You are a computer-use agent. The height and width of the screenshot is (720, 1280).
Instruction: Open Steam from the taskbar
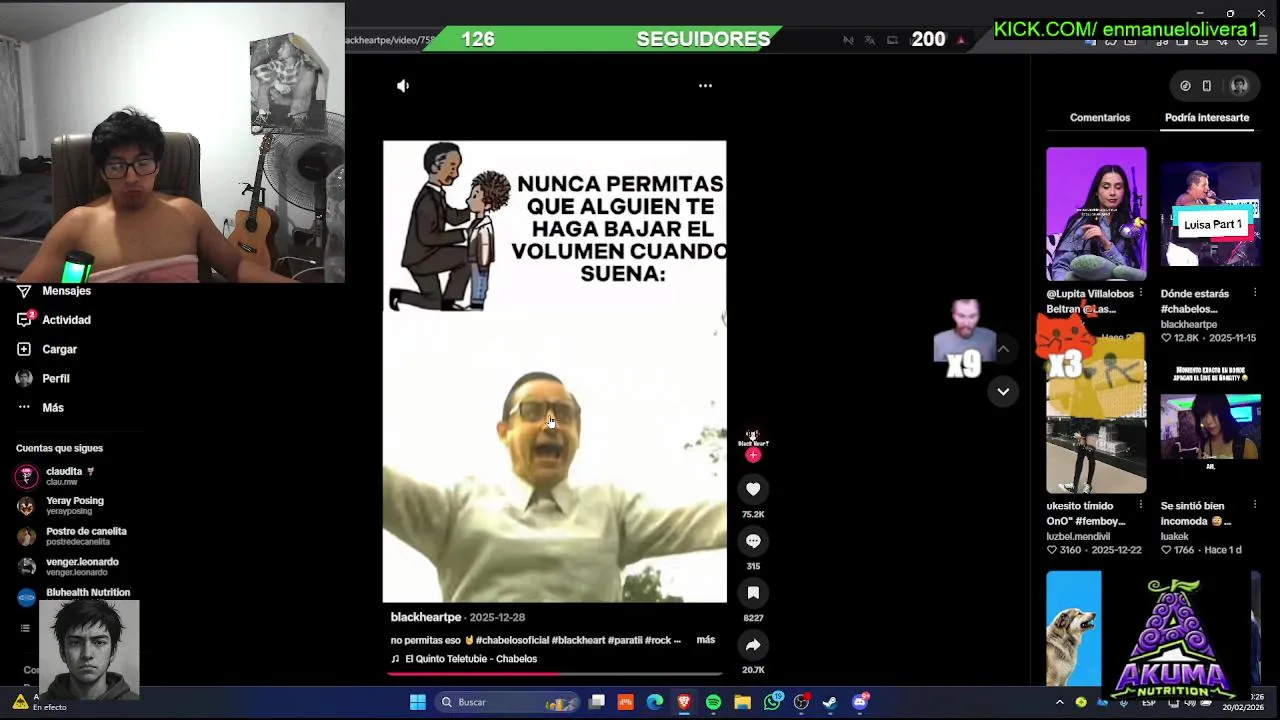coord(830,702)
